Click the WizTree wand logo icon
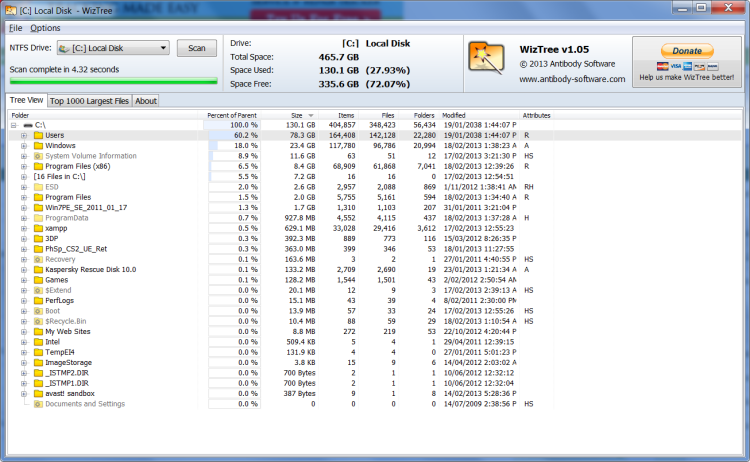 [x=486, y=58]
